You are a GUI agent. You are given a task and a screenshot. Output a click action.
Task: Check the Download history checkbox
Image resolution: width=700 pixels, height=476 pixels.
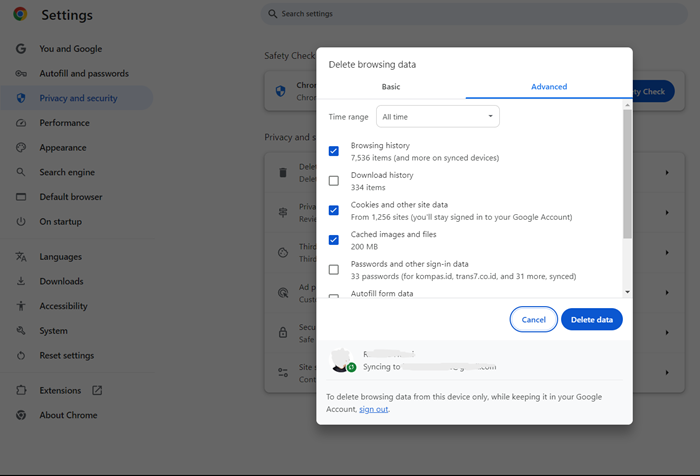tap(333, 180)
